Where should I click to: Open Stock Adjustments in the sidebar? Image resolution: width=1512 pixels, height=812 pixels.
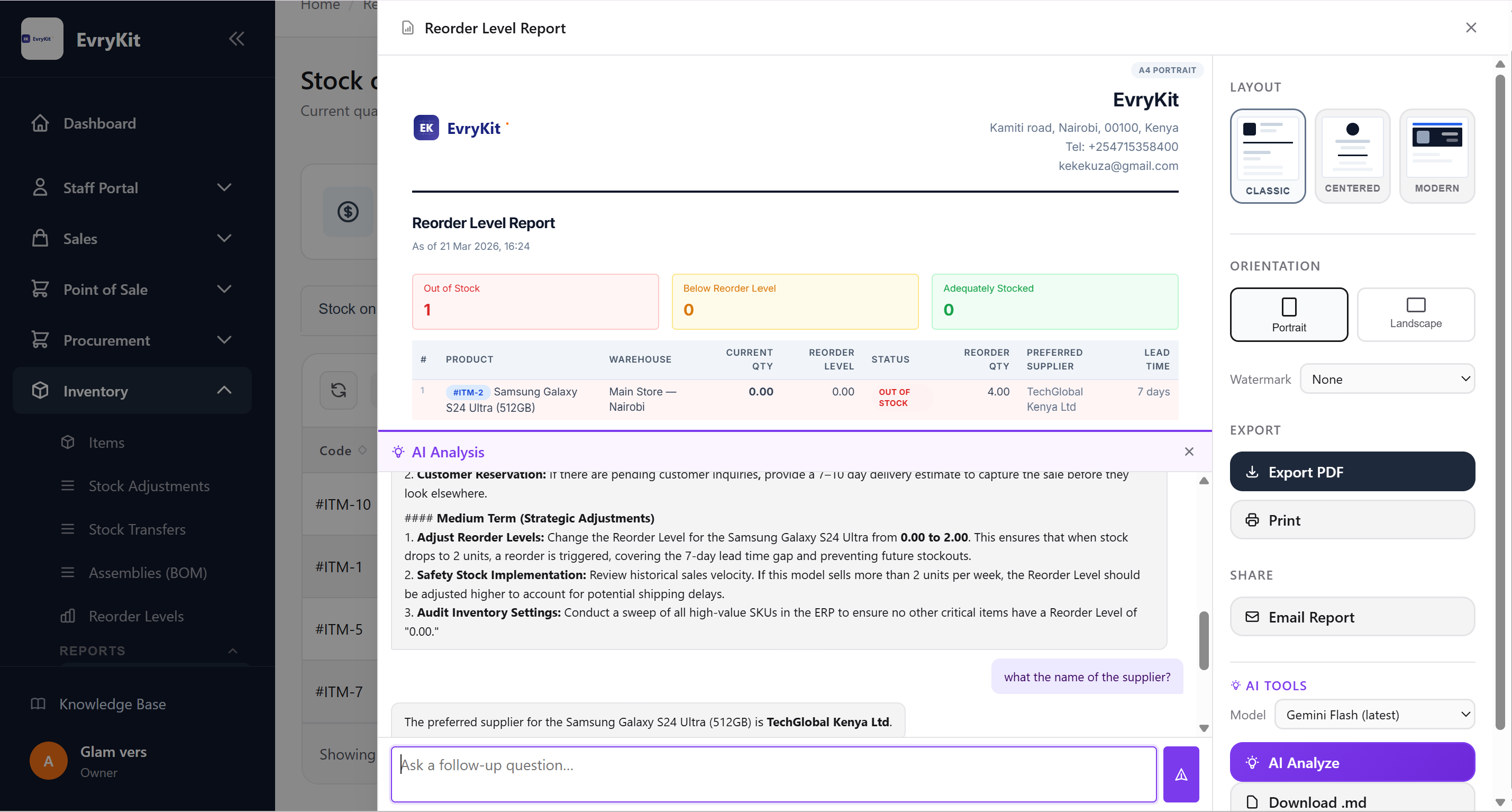149,485
